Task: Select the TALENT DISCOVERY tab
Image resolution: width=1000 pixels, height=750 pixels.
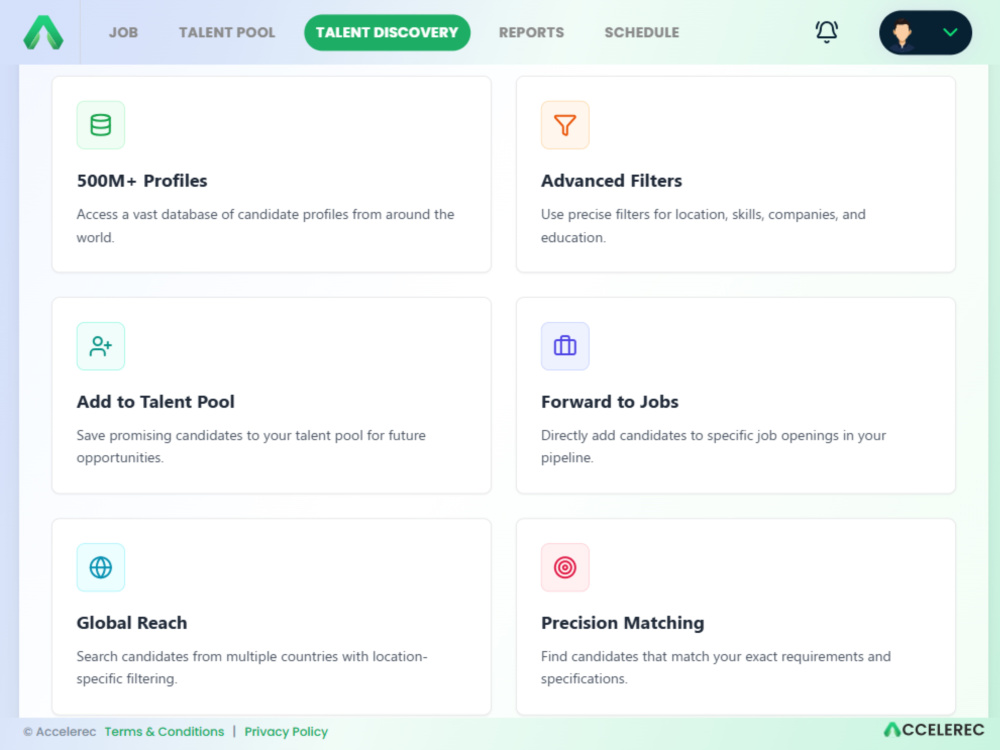Action: click(387, 33)
